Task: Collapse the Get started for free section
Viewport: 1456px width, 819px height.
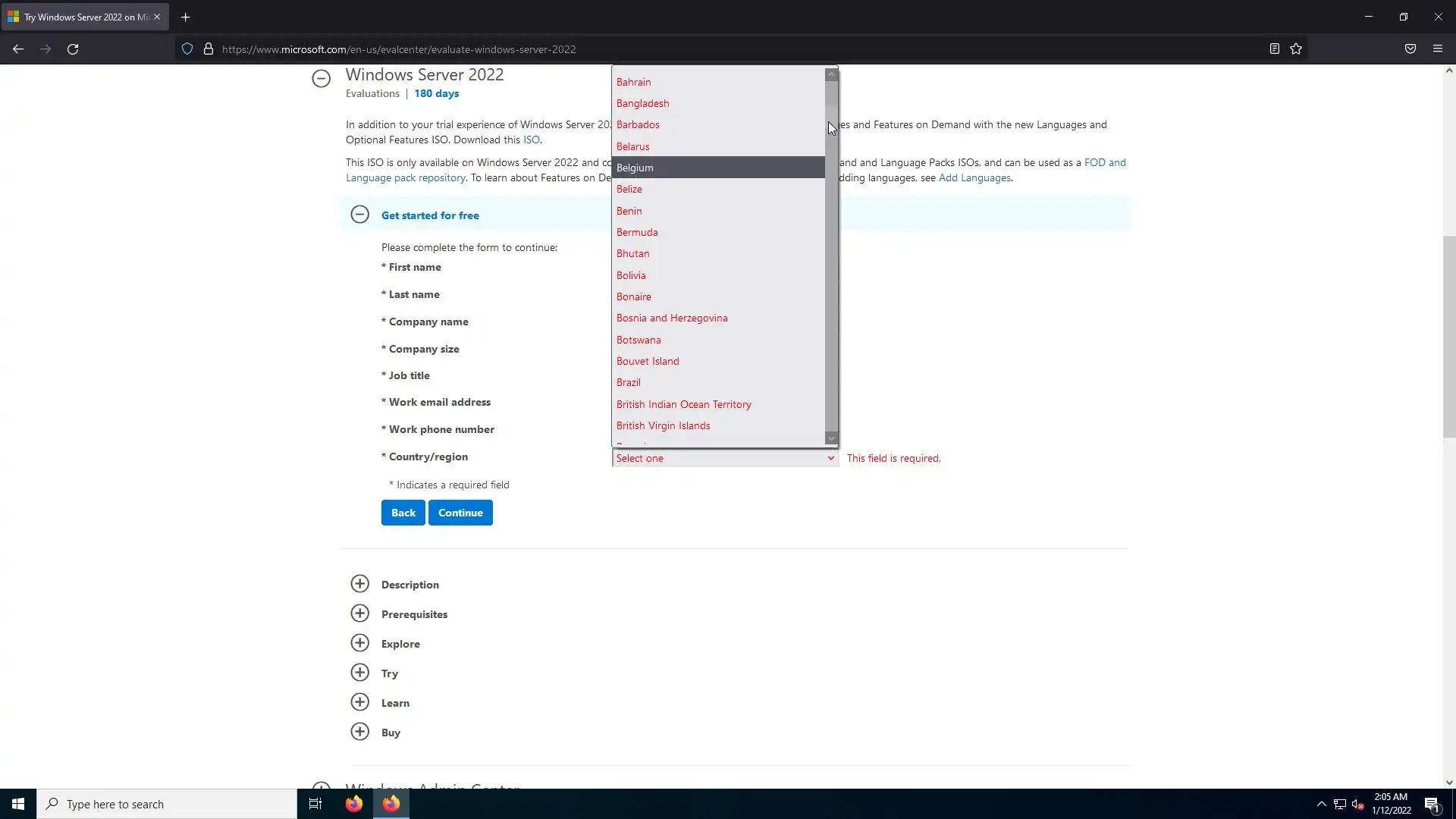Action: coord(360,215)
